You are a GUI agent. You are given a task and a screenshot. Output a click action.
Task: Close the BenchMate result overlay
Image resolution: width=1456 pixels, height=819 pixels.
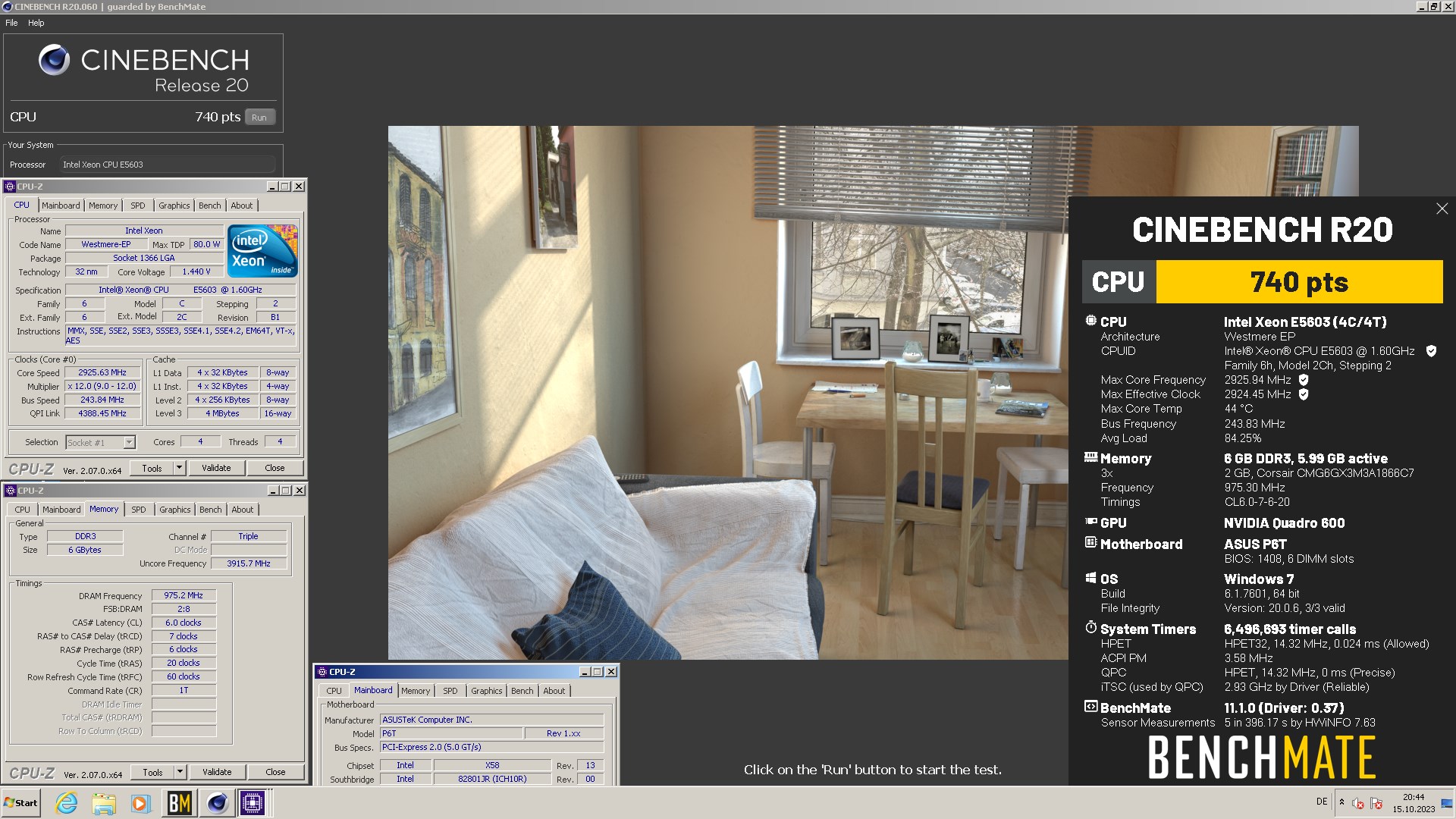[1442, 209]
